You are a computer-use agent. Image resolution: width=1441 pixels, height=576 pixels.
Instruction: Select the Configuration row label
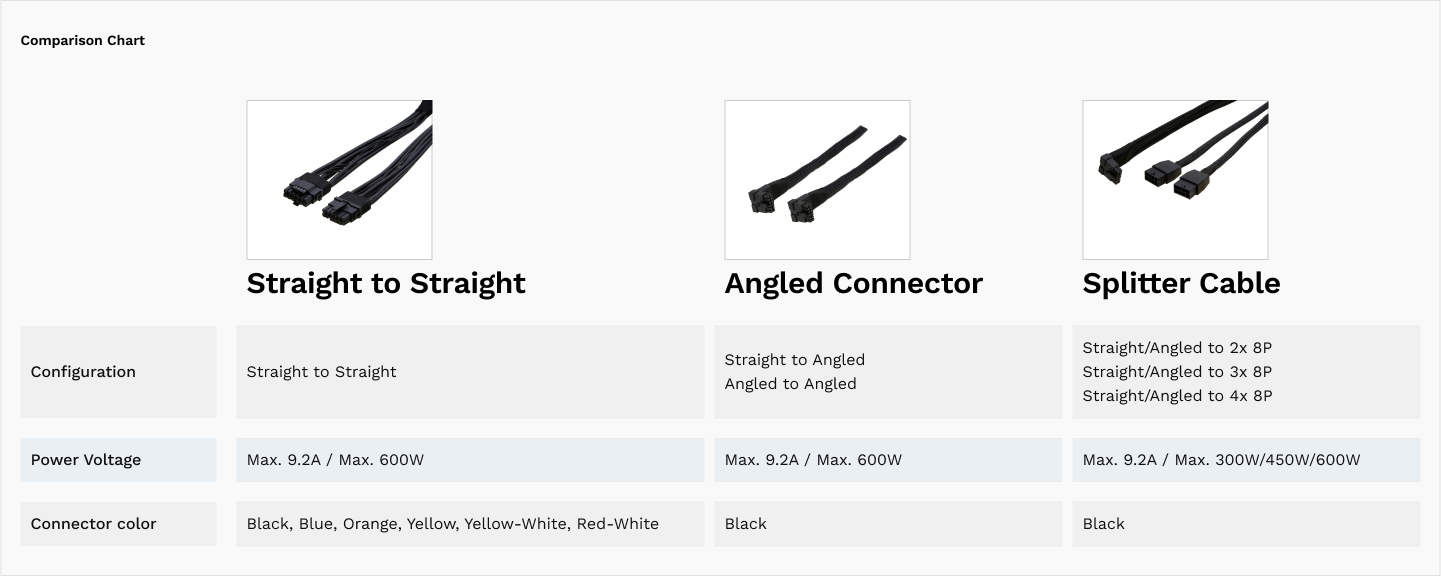point(83,372)
